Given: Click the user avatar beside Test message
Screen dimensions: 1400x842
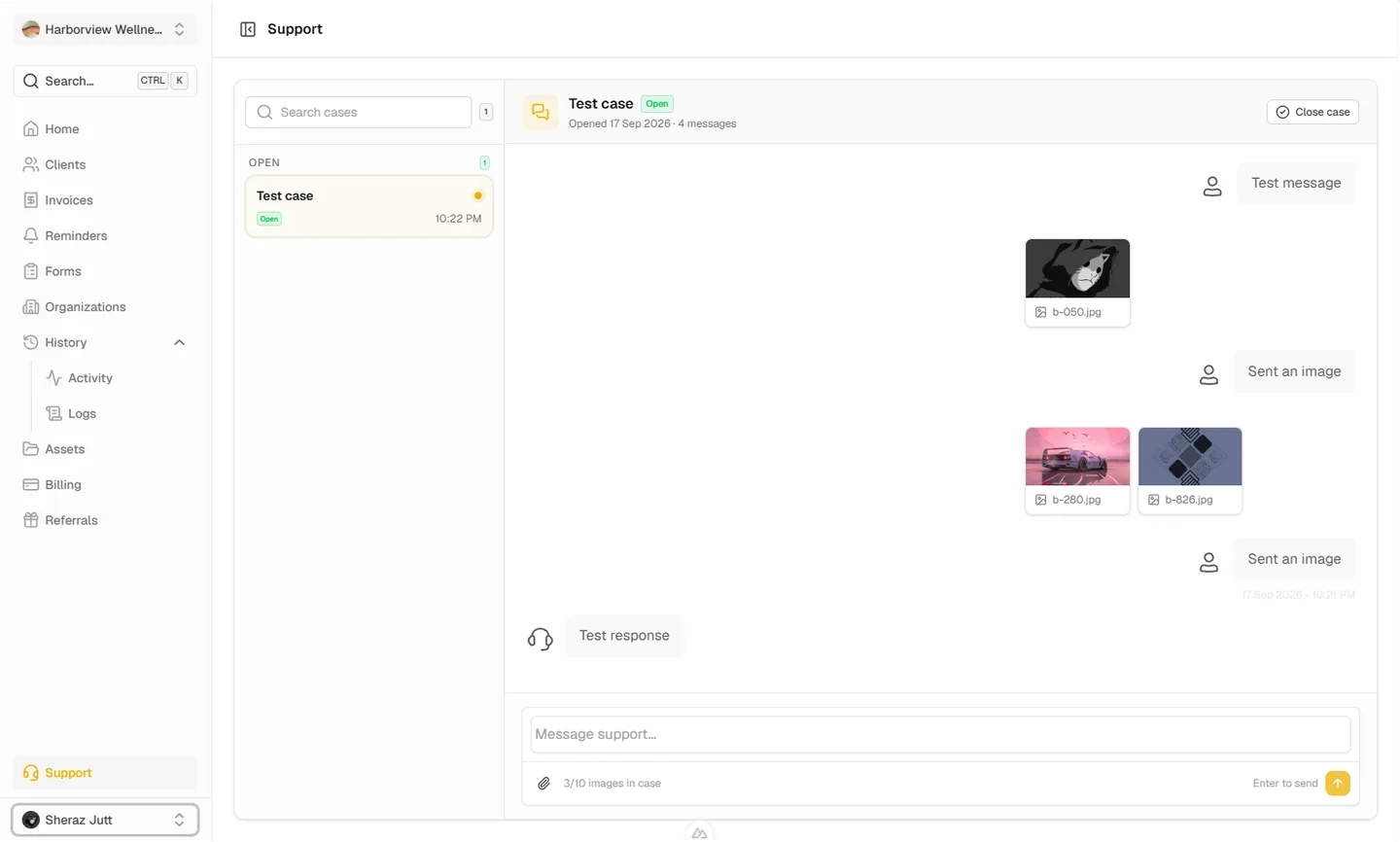Looking at the screenshot, I should tap(1212, 187).
